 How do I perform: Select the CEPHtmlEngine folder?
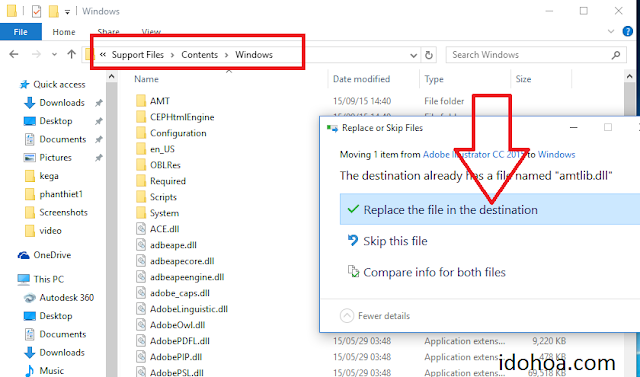click(182, 118)
